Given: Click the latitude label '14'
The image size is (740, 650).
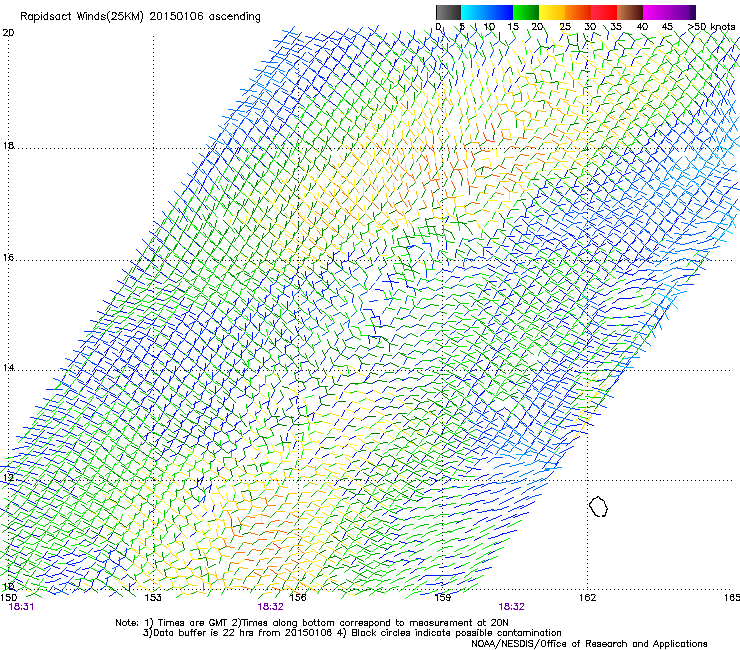Looking at the screenshot, I should [x=8, y=367].
